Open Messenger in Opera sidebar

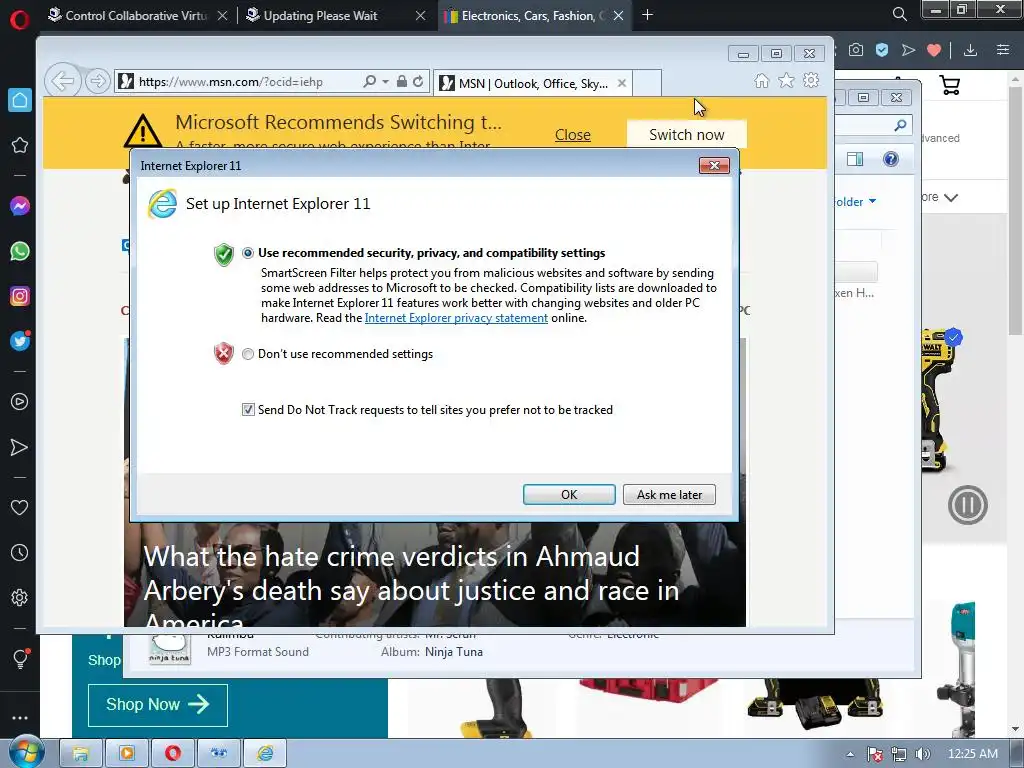tap(20, 206)
